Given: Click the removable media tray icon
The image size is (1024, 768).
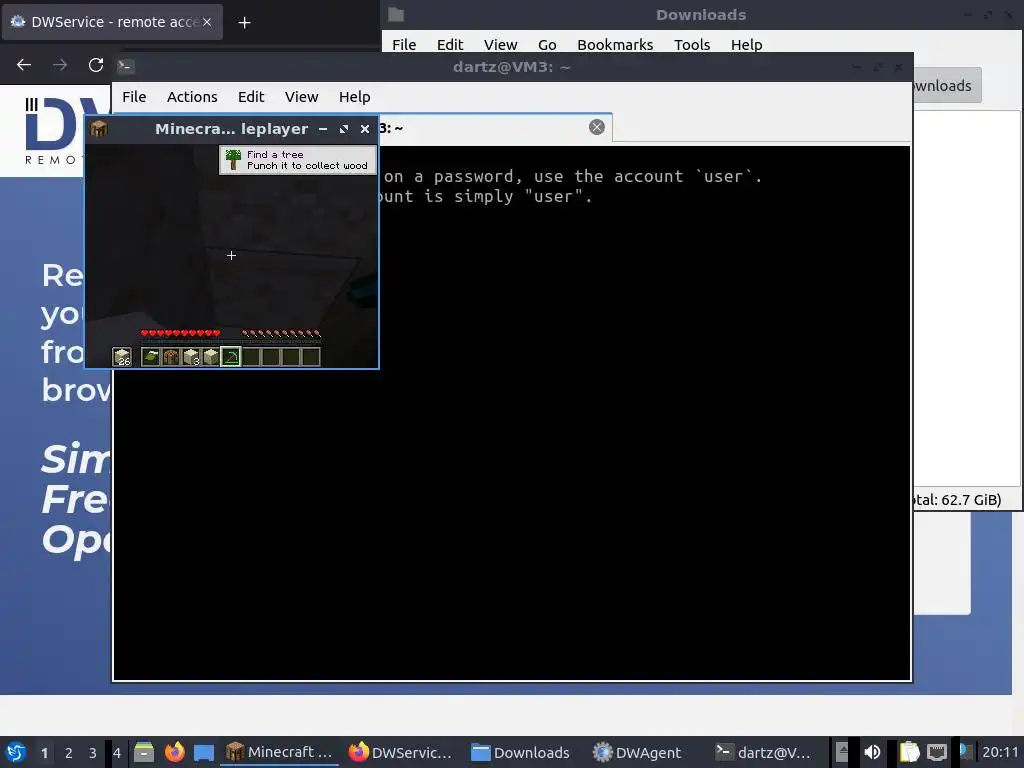Looking at the screenshot, I should 842,752.
